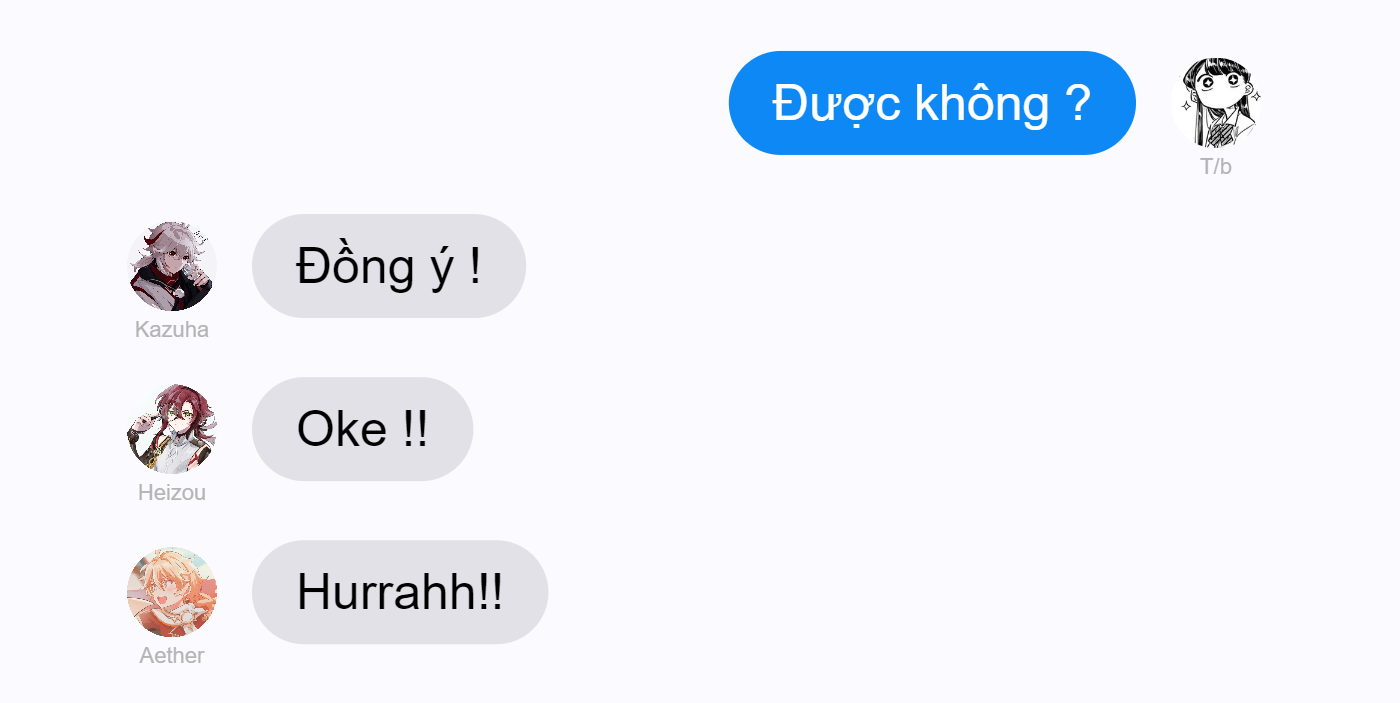The height and width of the screenshot is (703, 1400).
Task: Select the blue "Được không ?" message bubble
Action: 932,103
